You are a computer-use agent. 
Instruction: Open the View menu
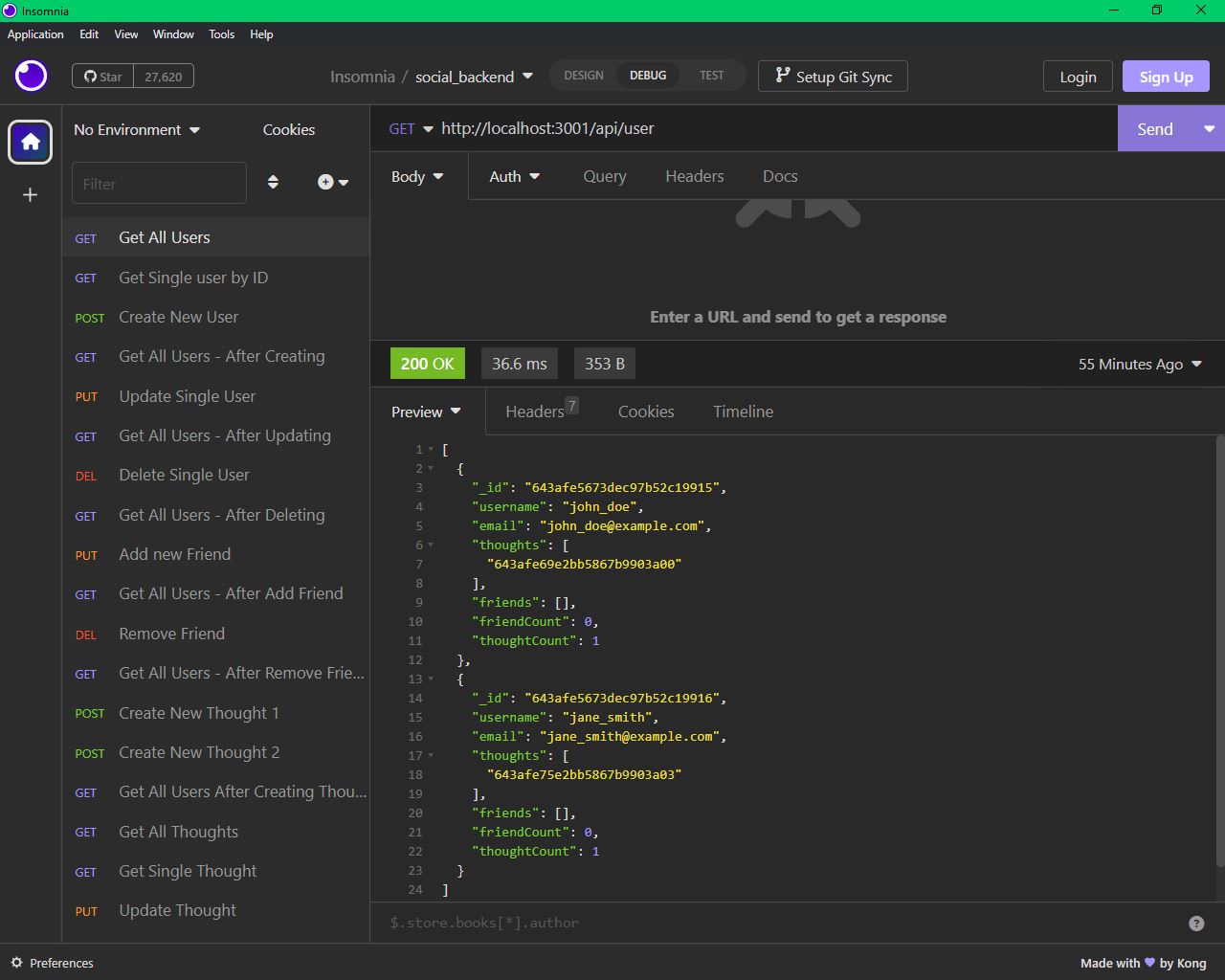(126, 34)
